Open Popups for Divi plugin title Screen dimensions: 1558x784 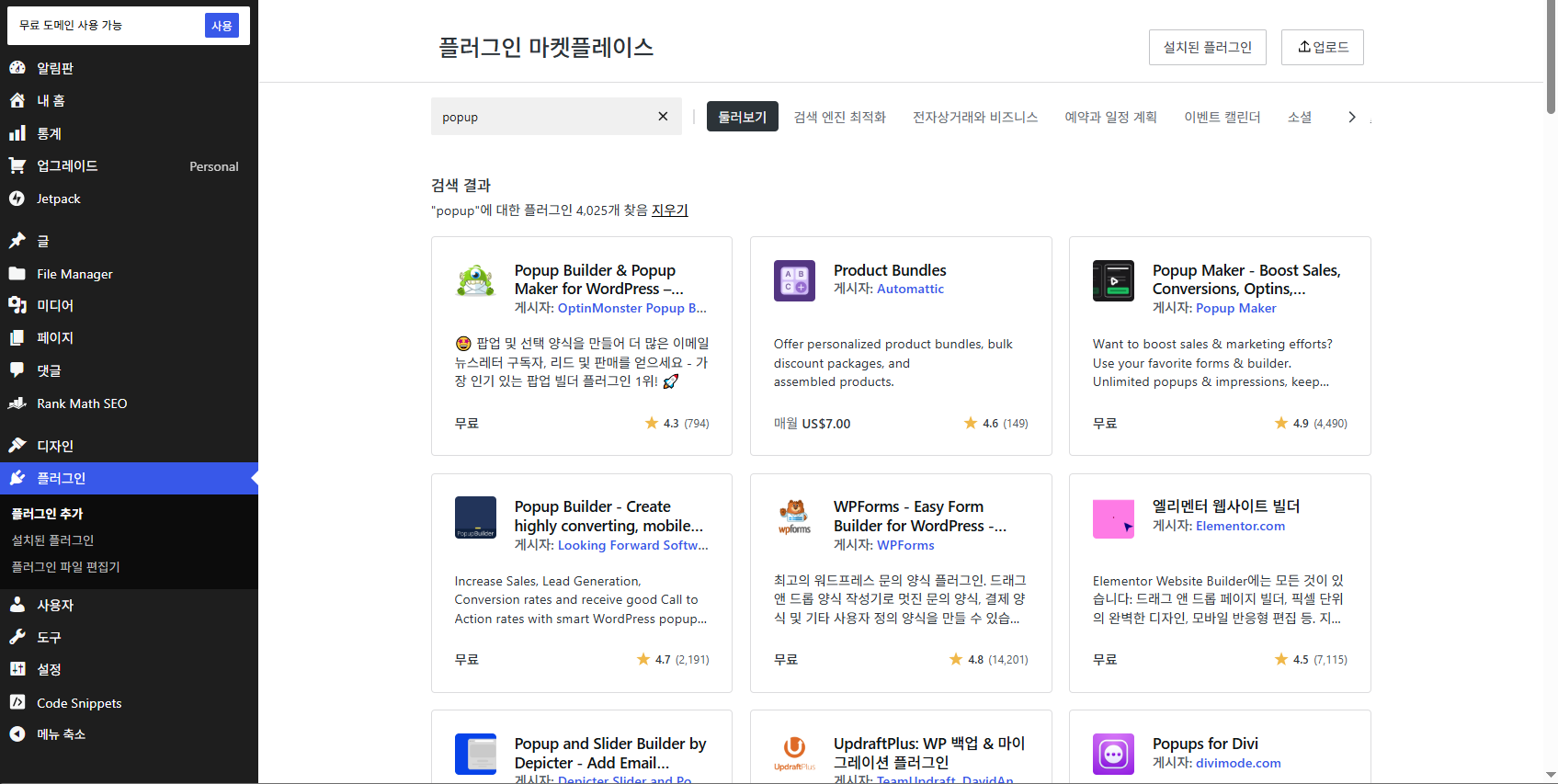pos(1205,744)
